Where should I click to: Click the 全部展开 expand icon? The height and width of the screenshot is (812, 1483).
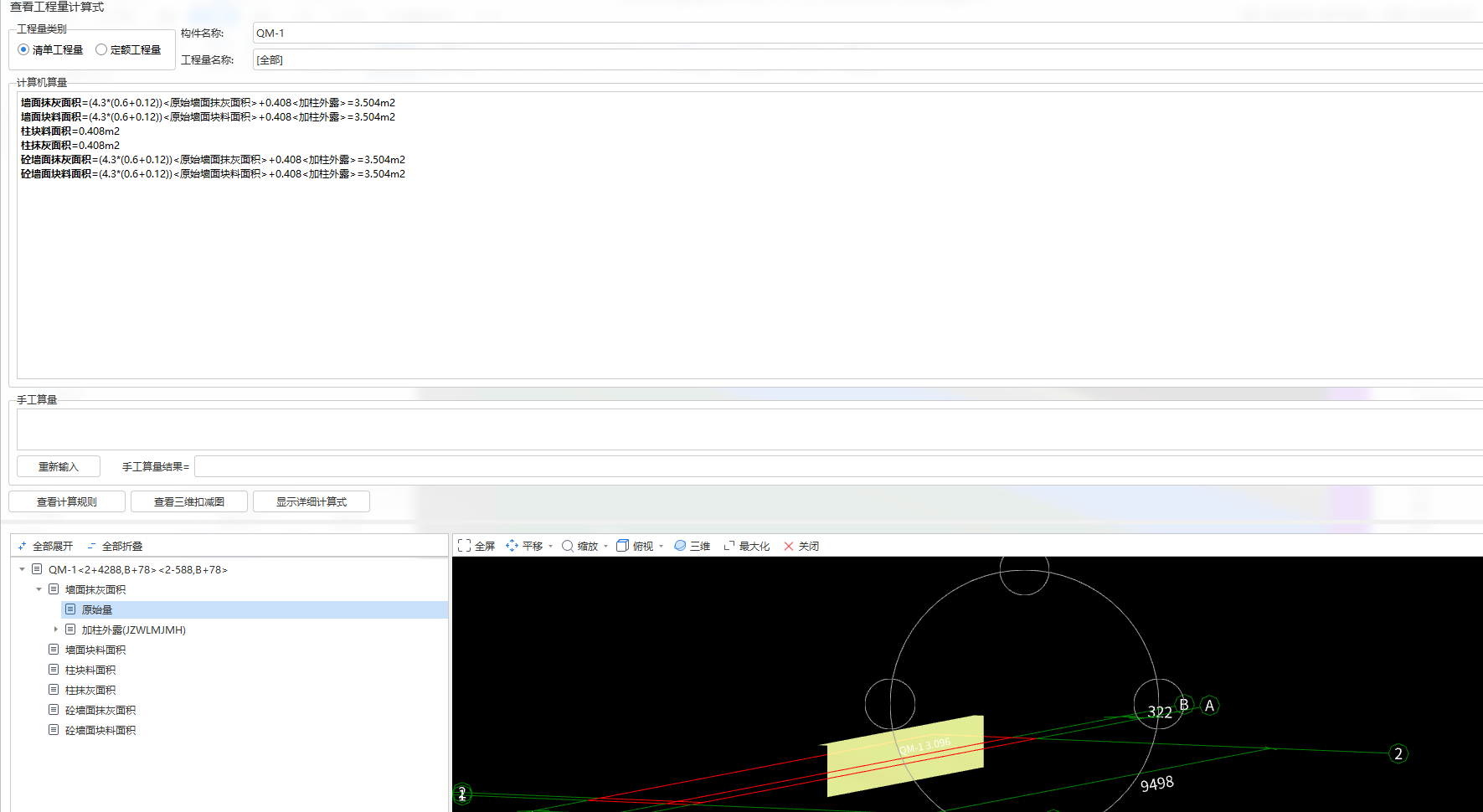[x=22, y=546]
